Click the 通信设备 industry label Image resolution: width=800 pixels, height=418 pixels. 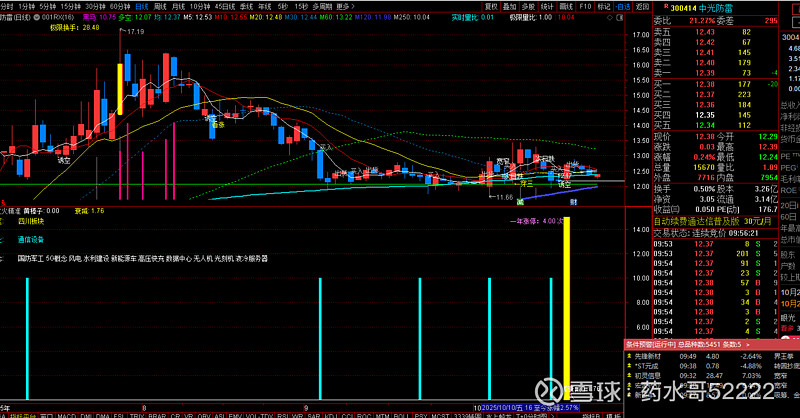[x=31, y=239]
